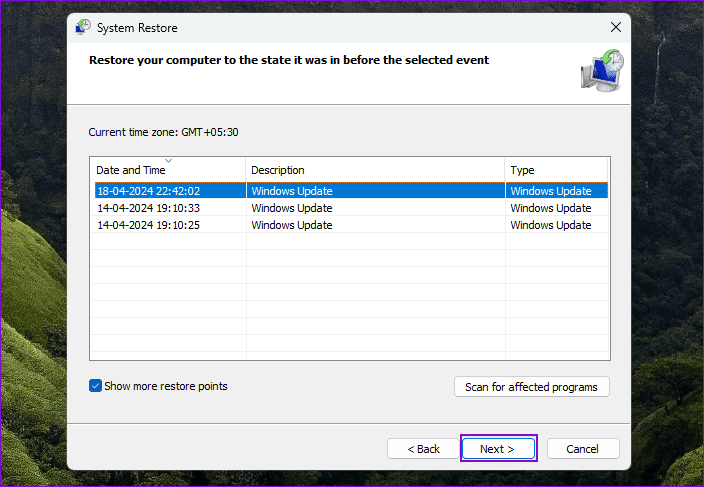The height and width of the screenshot is (487, 704).
Task: Click the Current time zone GMT+05:30 text
Action: [x=163, y=132]
